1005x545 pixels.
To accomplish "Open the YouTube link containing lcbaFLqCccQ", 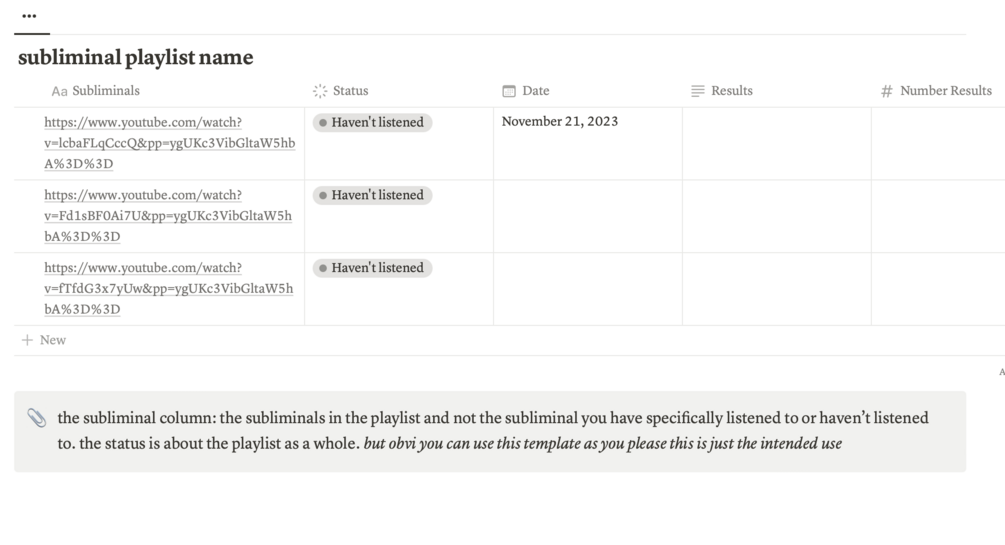I will pyautogui.click(x=170, y=143).
